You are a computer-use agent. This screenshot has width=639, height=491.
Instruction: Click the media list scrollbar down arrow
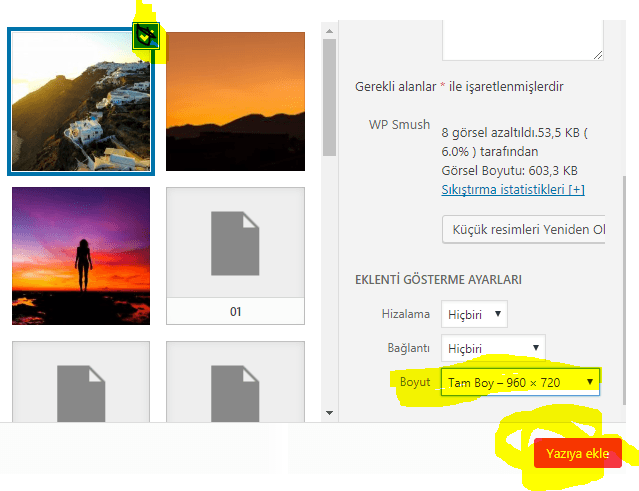point(329,411)
